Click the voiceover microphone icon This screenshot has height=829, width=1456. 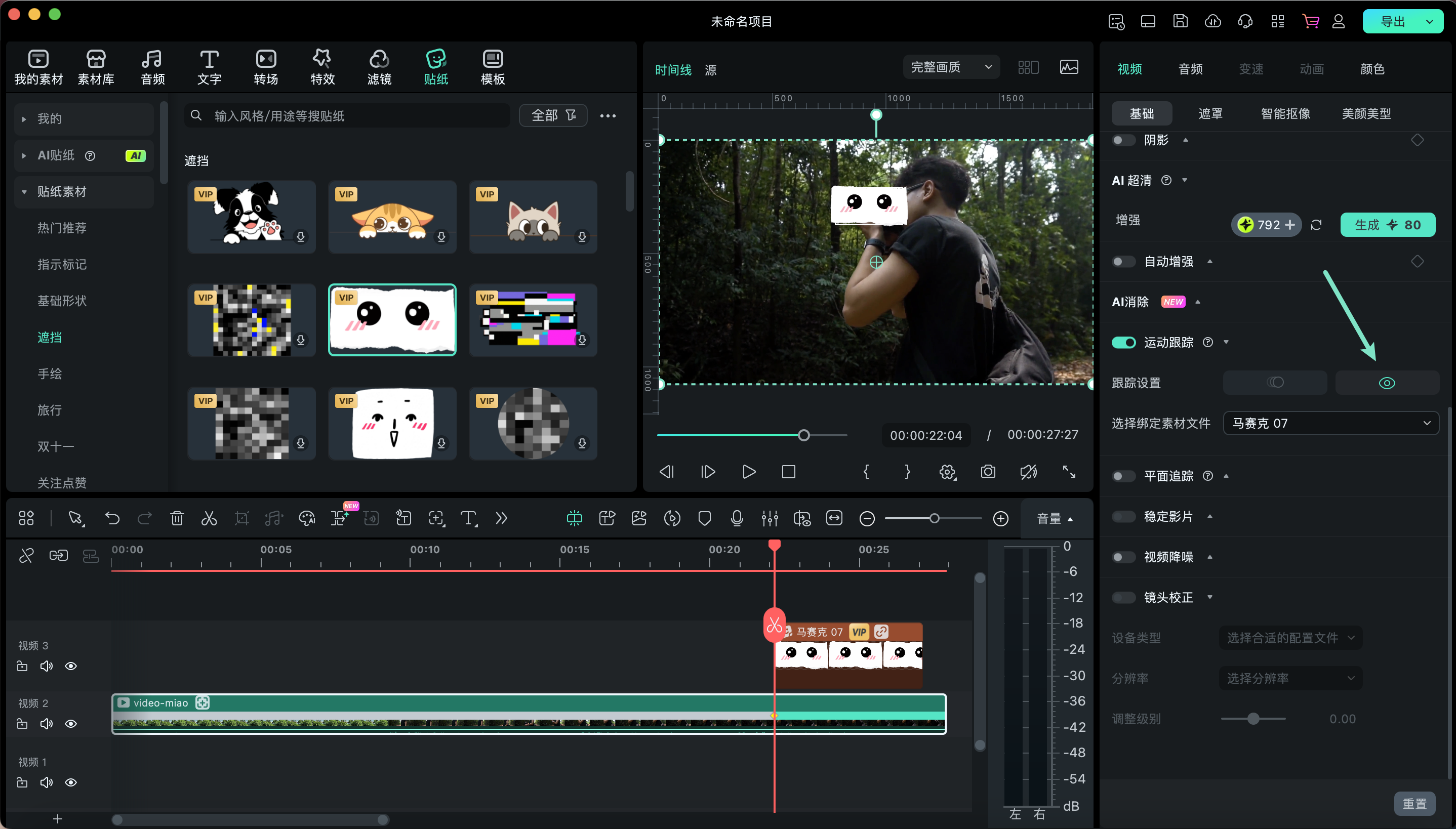pyautogui.click(x=737, y=518)
